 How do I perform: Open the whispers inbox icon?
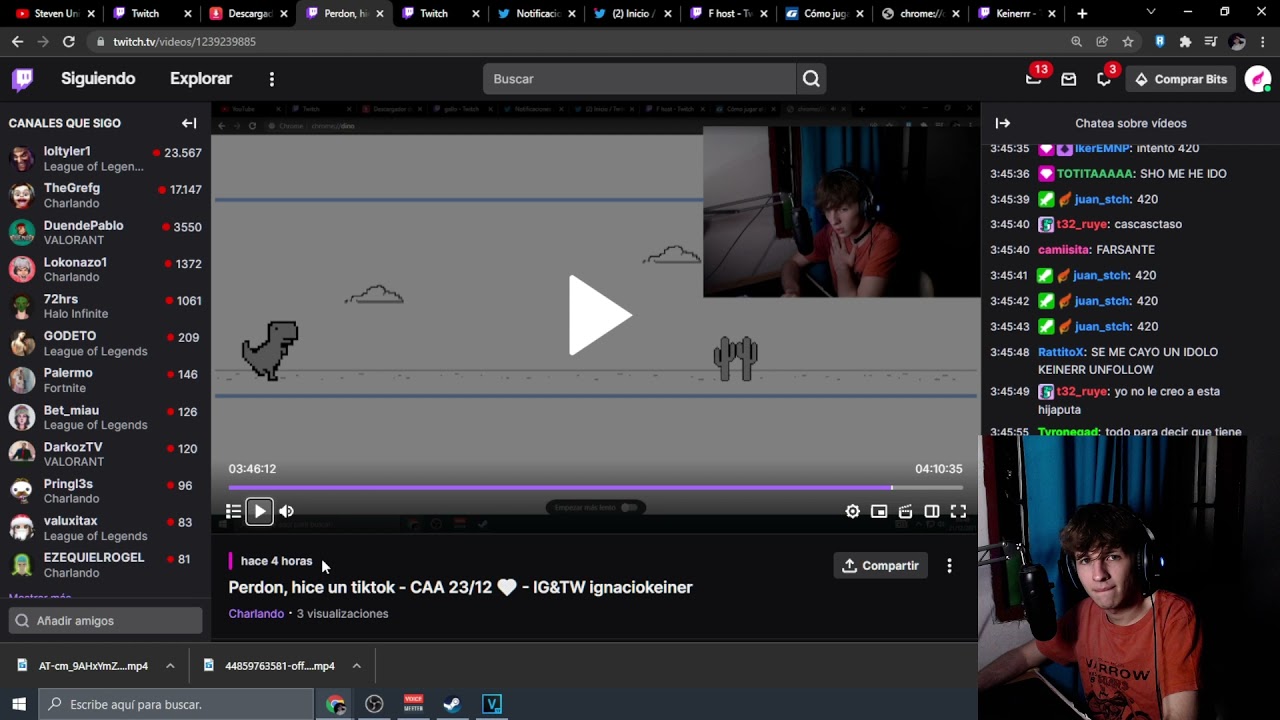point(1068,79)
